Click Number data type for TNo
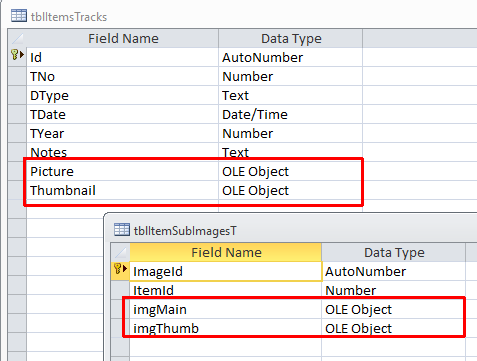Viewport: 477px width, 361px height. [x=291, y=76]
